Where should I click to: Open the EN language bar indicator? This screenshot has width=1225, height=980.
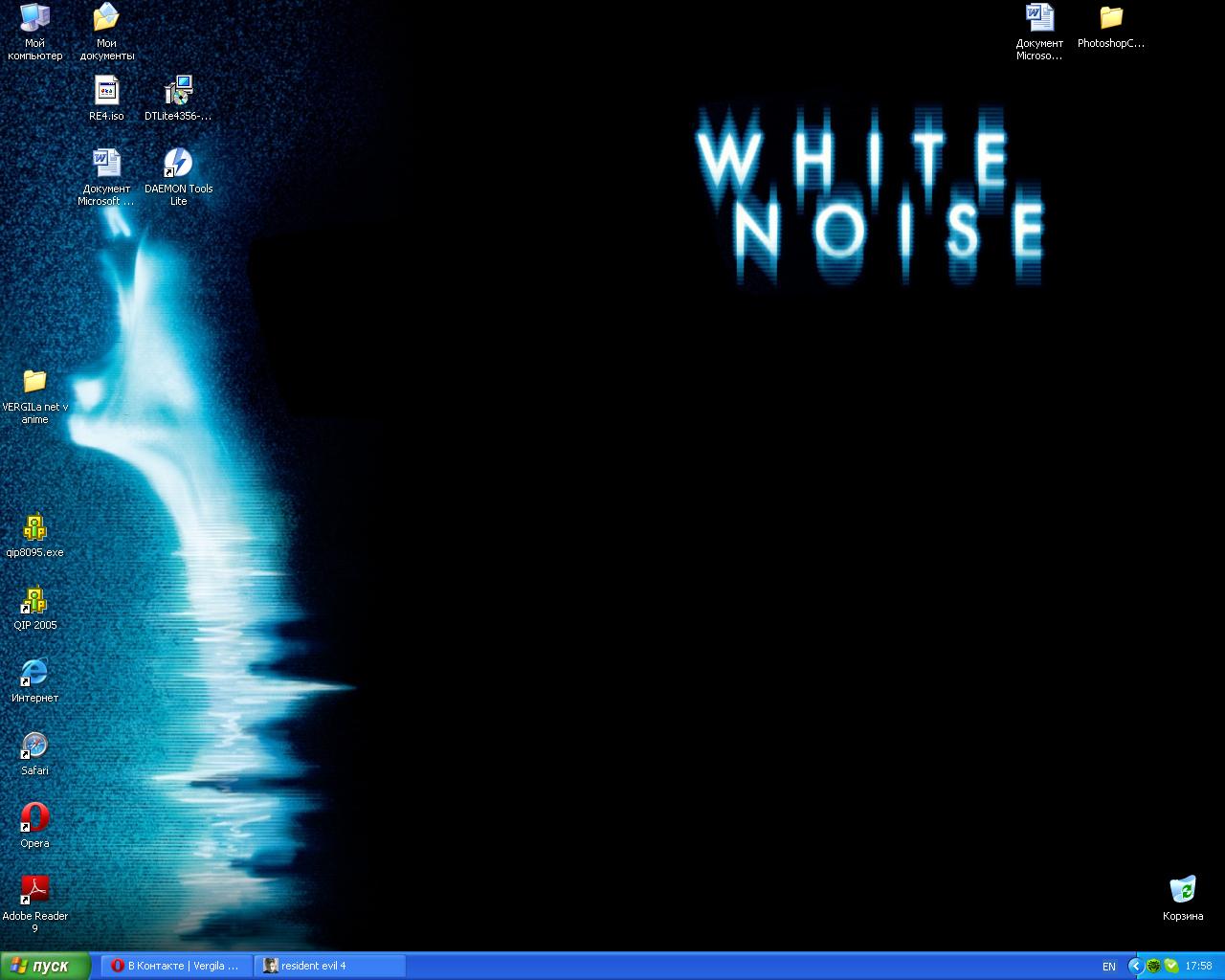pos(1109,967)
